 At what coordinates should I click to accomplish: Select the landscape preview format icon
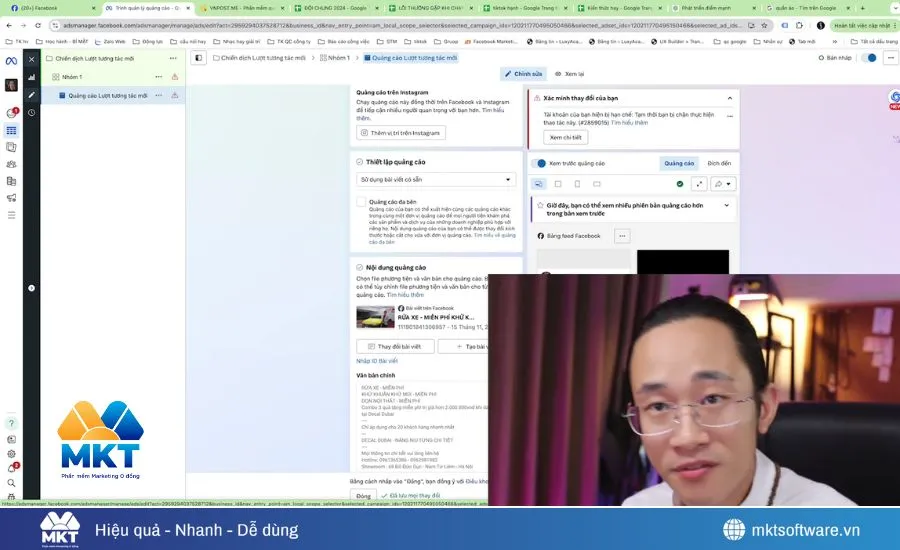597,184
